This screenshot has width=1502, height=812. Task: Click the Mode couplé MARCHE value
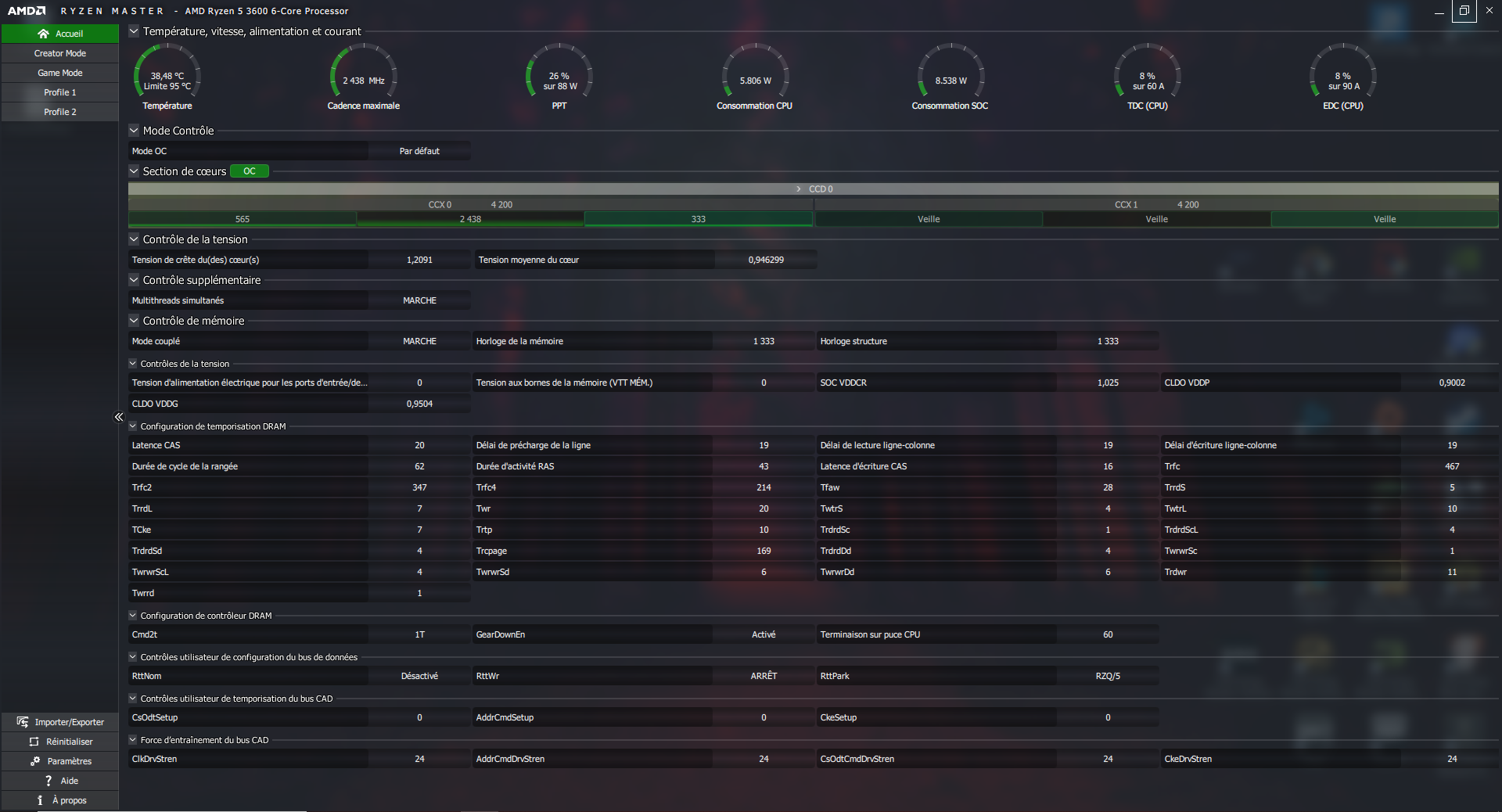coord(419,341)
